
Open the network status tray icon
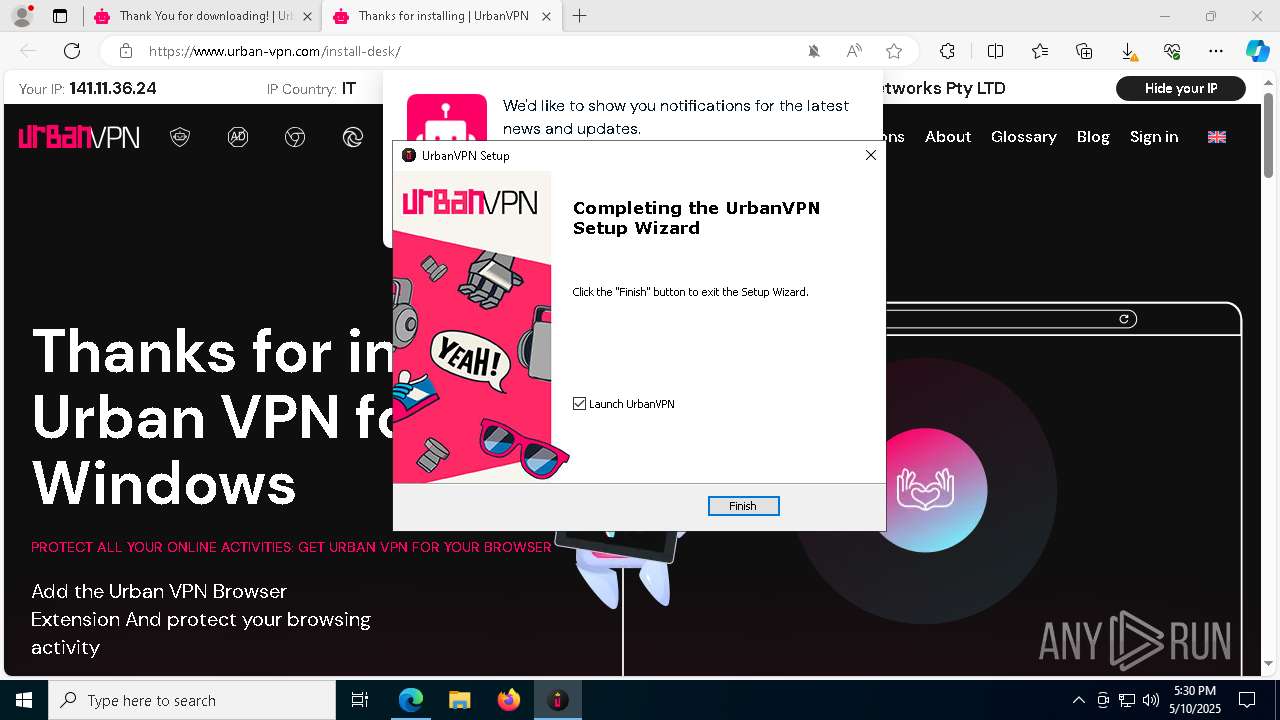pos(1127,700)
